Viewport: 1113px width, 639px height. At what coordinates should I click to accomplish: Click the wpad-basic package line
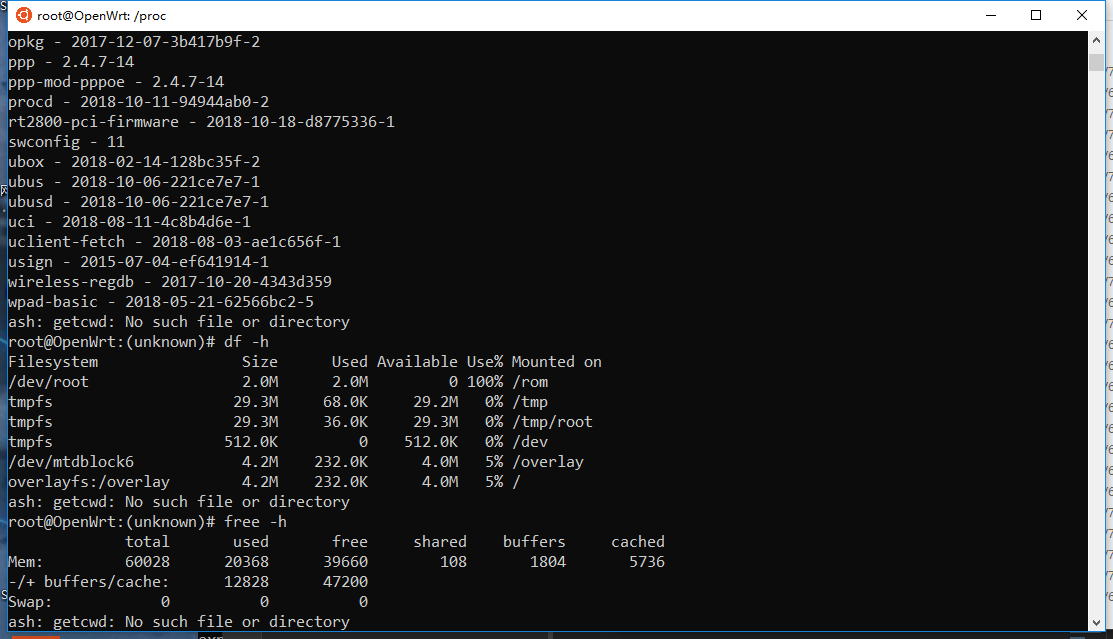pyautogui.click(x=161, y=302)
